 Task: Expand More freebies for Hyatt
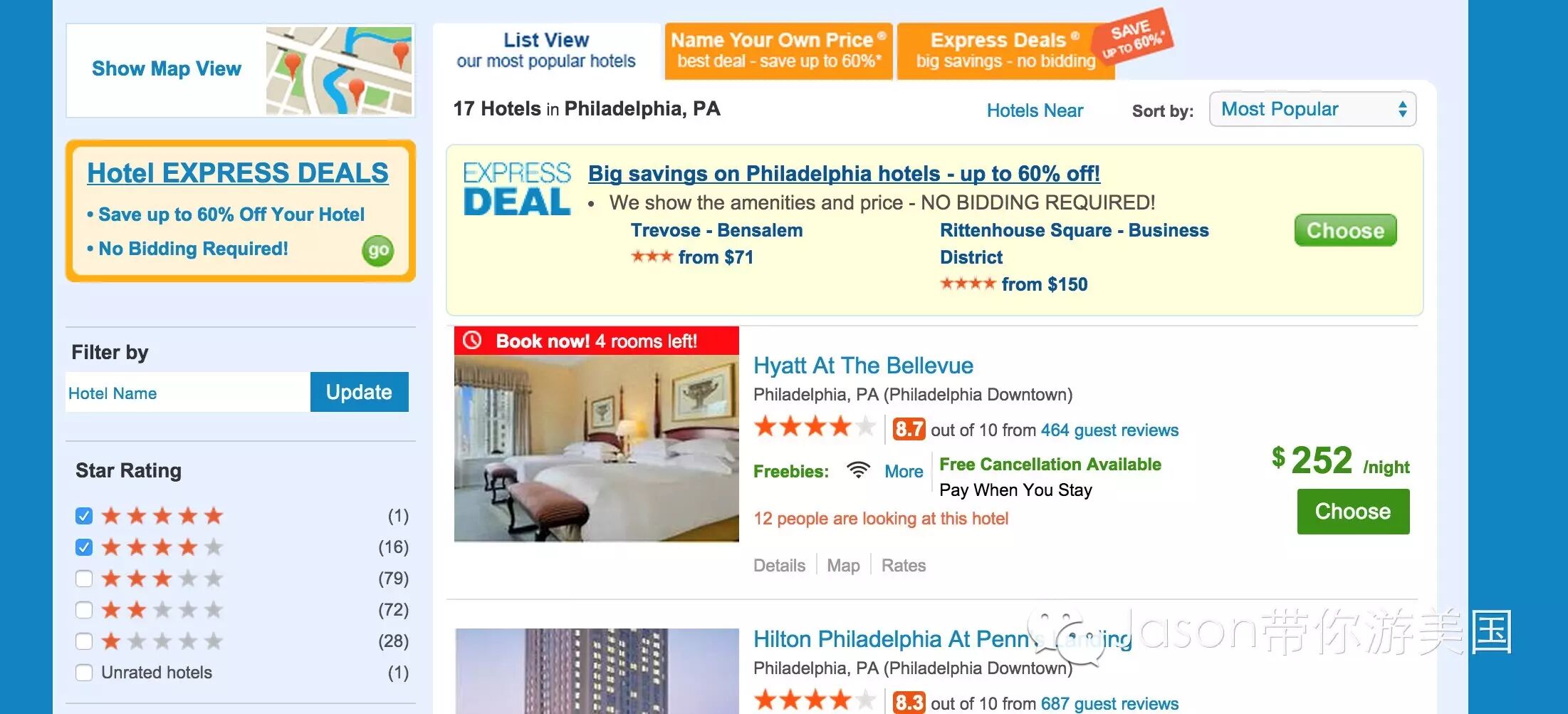click(904, 471)
